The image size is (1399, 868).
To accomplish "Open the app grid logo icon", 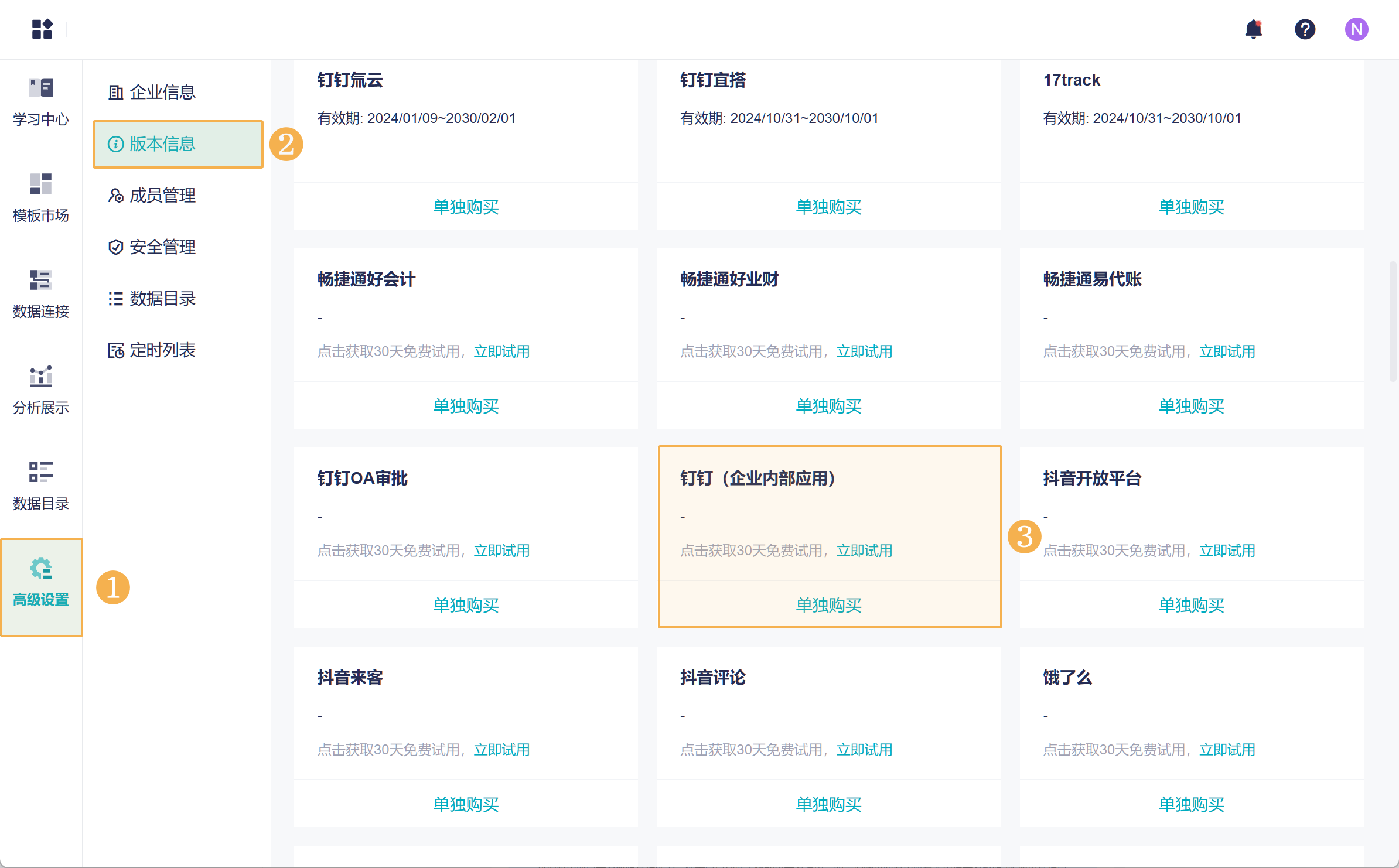I will point(42,29).
